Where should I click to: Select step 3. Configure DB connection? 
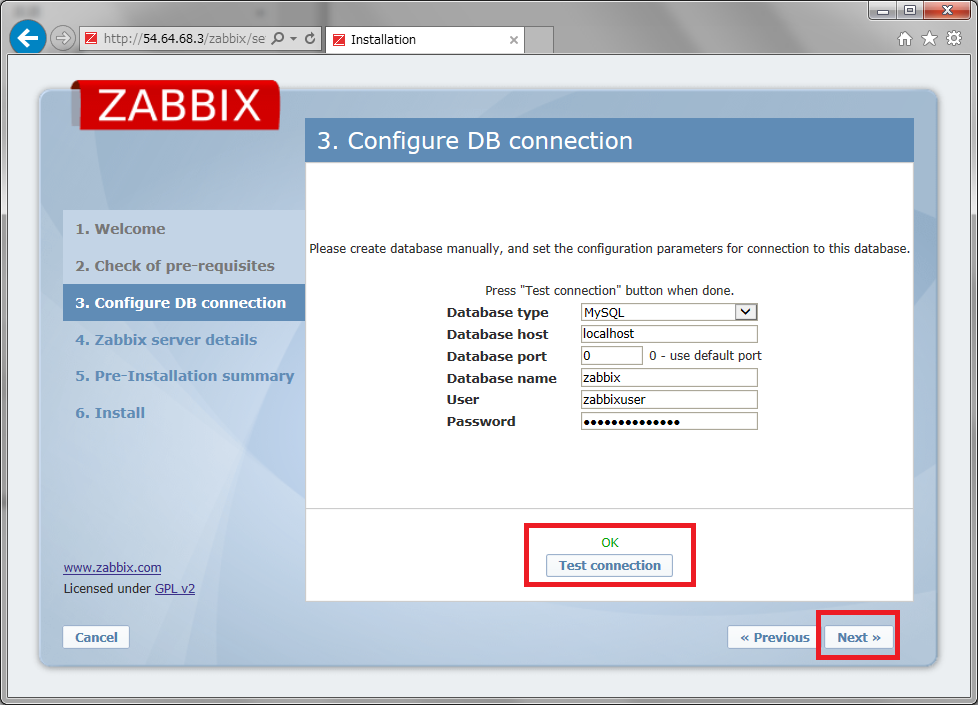(184, 303)
